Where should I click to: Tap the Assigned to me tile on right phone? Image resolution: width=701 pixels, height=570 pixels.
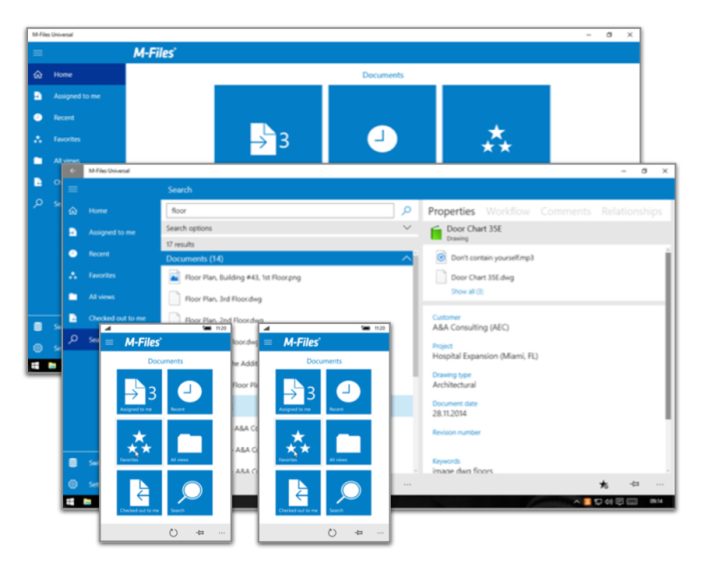point(298,392)
